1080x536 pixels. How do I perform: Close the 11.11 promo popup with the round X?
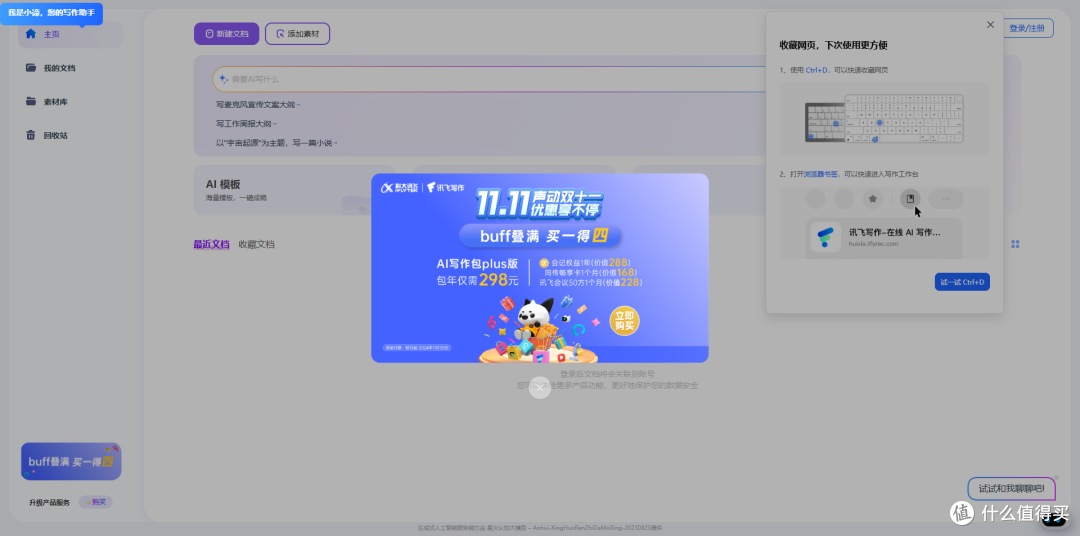(540, 387)
